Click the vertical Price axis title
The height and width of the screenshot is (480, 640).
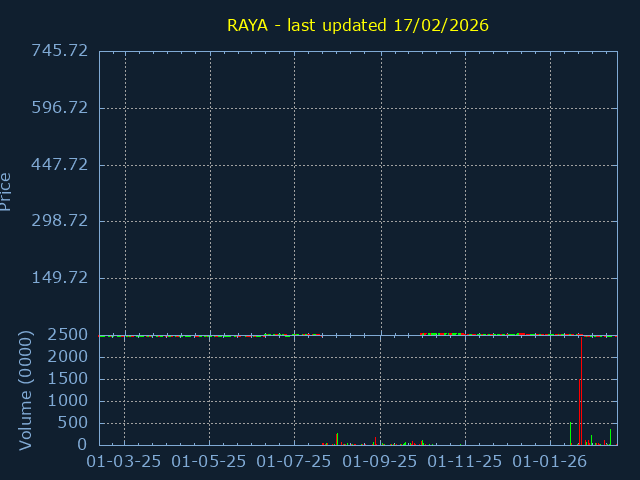tap(6, 191)
